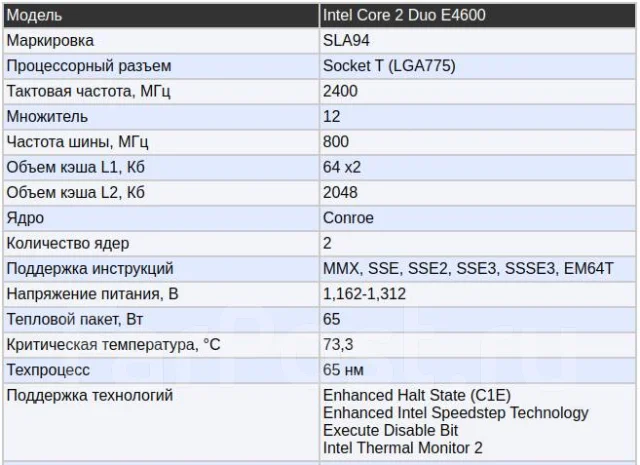Click the 'Маркировка' label

pos(50,41)
